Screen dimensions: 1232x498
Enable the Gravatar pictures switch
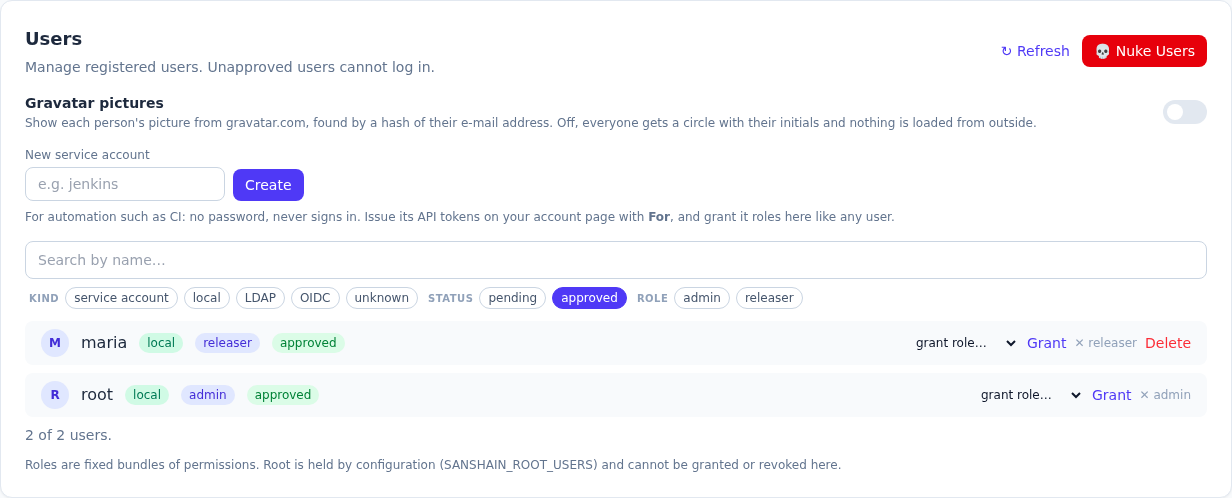[1184, 112]
